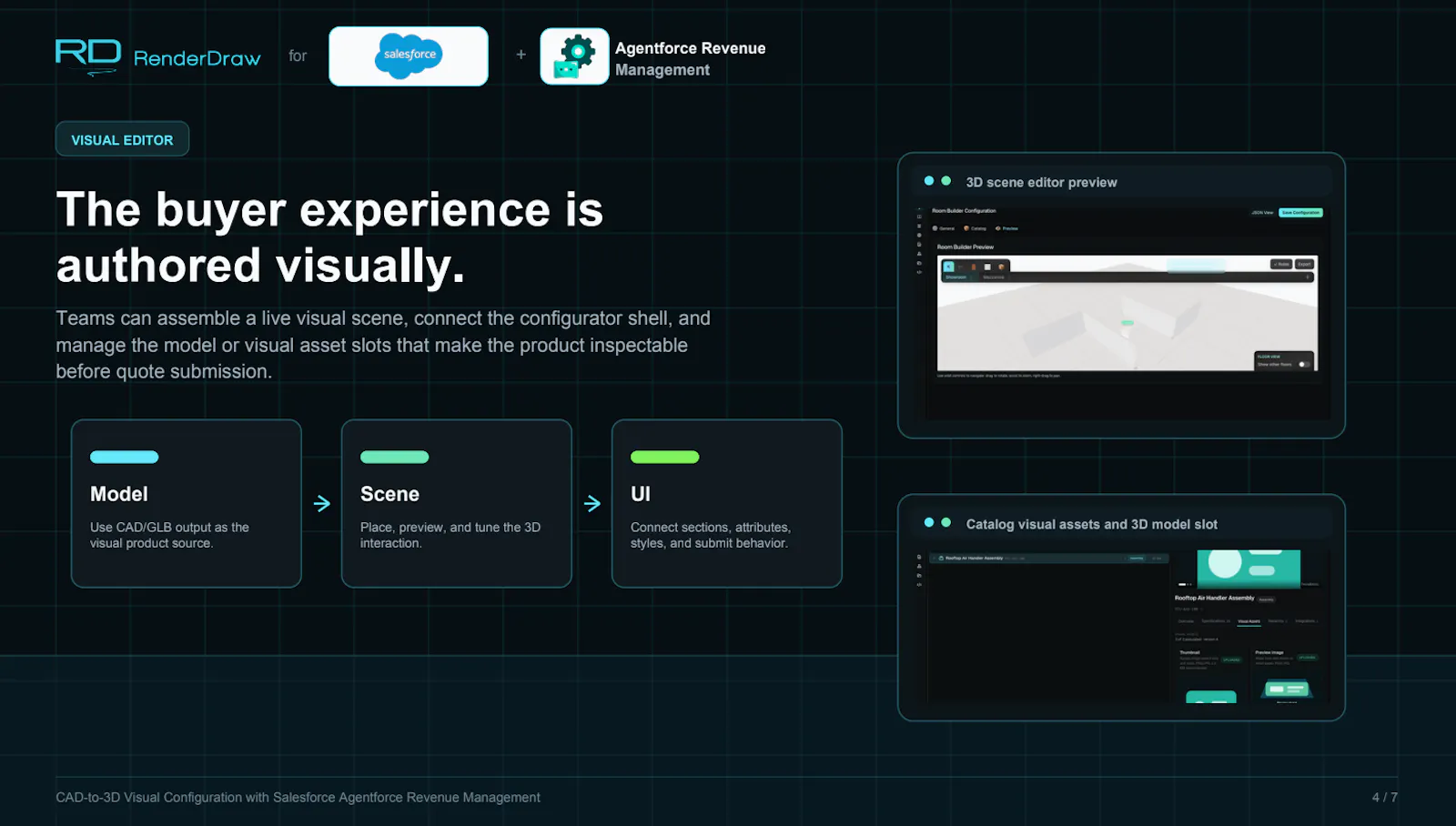The width and height of the screenshot is (1456, 826).
Task: Click the Agentforce Revenue Management gear icon
Action: click(574, 56)
